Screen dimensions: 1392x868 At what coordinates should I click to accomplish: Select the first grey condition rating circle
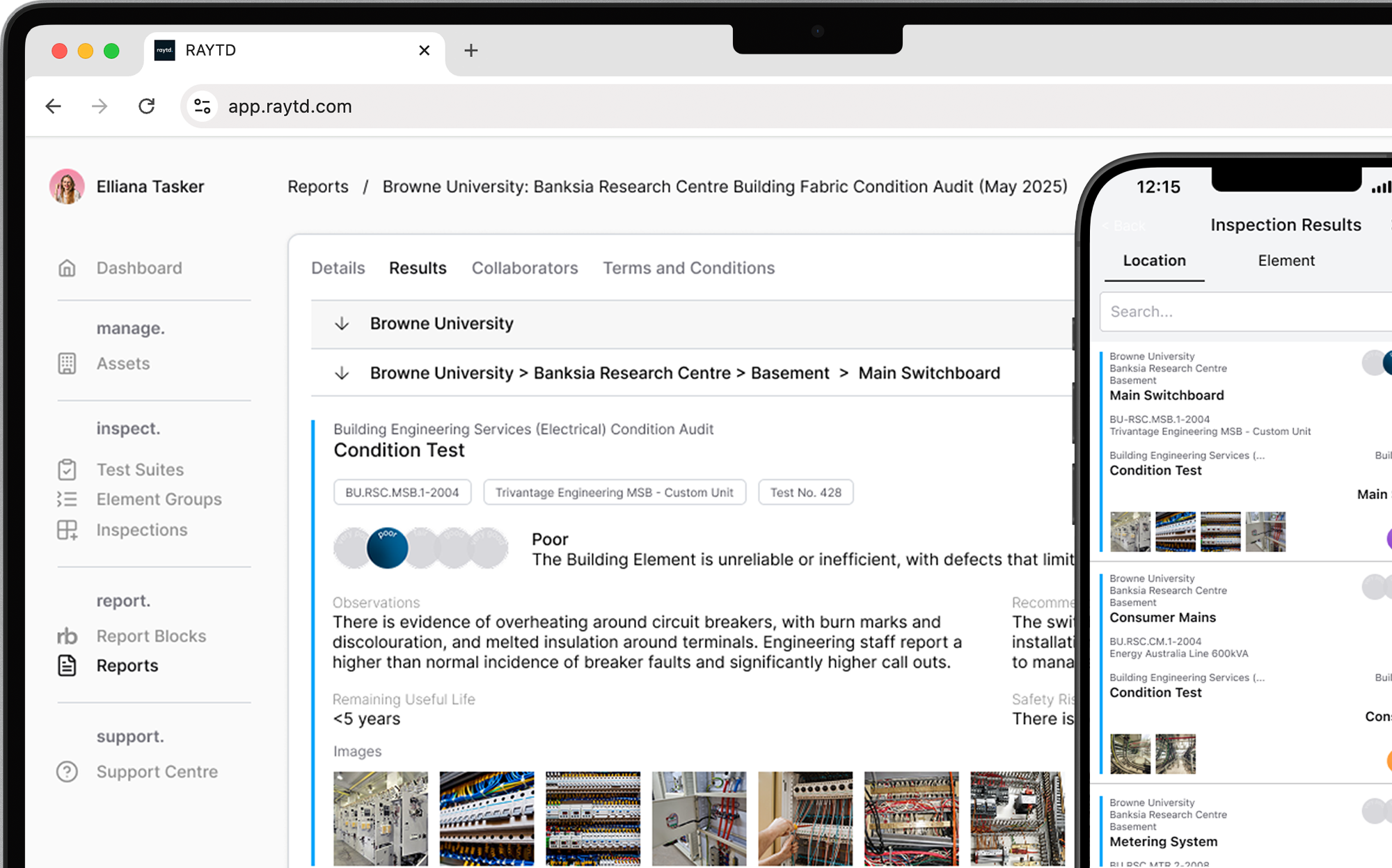(351, 548)
